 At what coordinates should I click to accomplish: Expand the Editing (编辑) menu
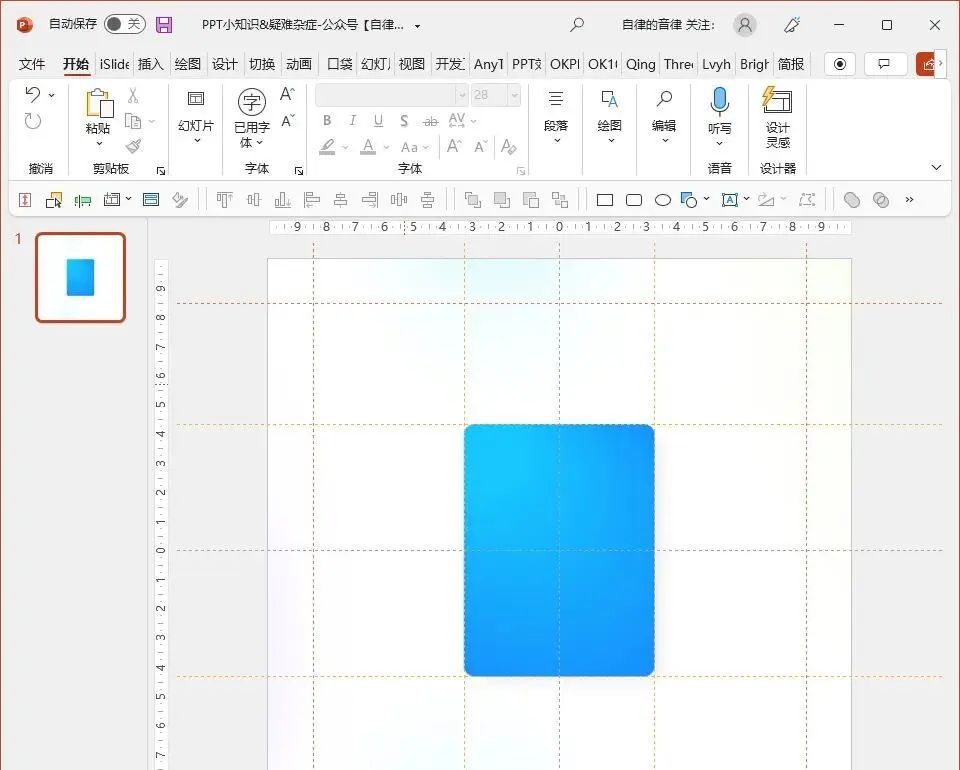pyautogui.click(x=664, y=118)
